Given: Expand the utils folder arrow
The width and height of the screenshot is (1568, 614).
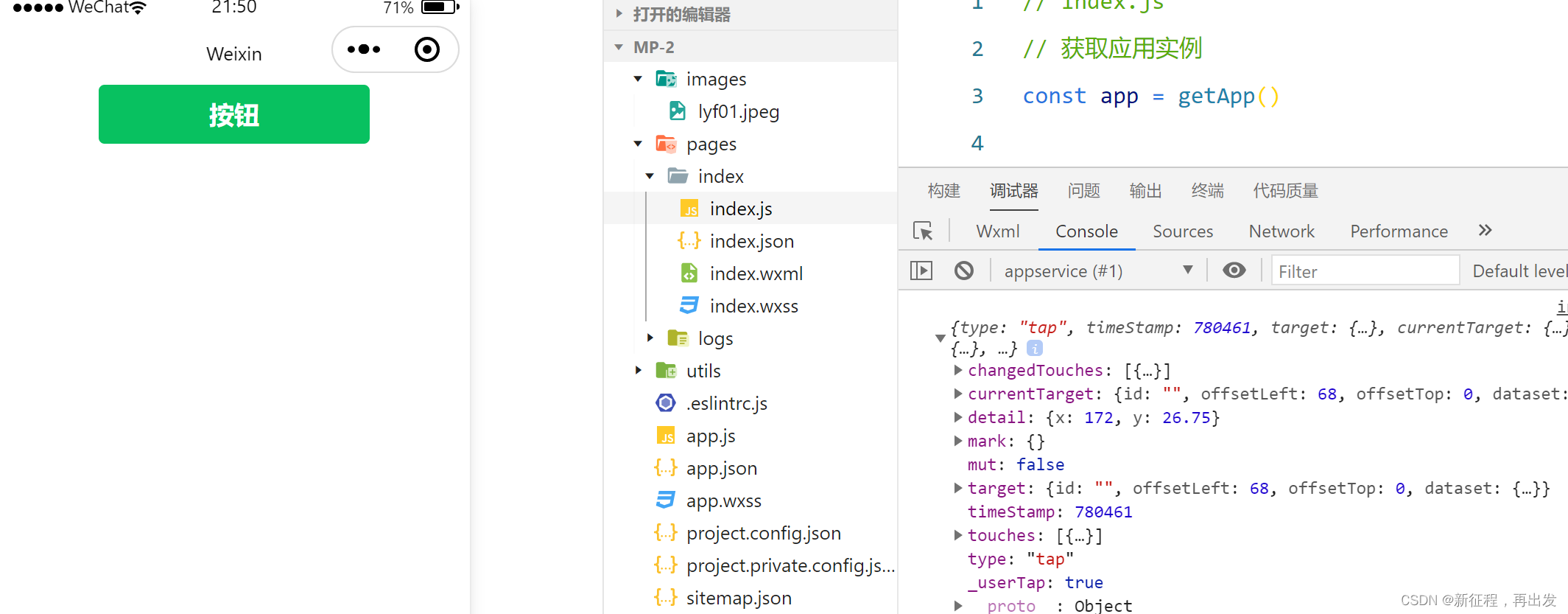Looking at the screenshot, I should click(638, 371).
